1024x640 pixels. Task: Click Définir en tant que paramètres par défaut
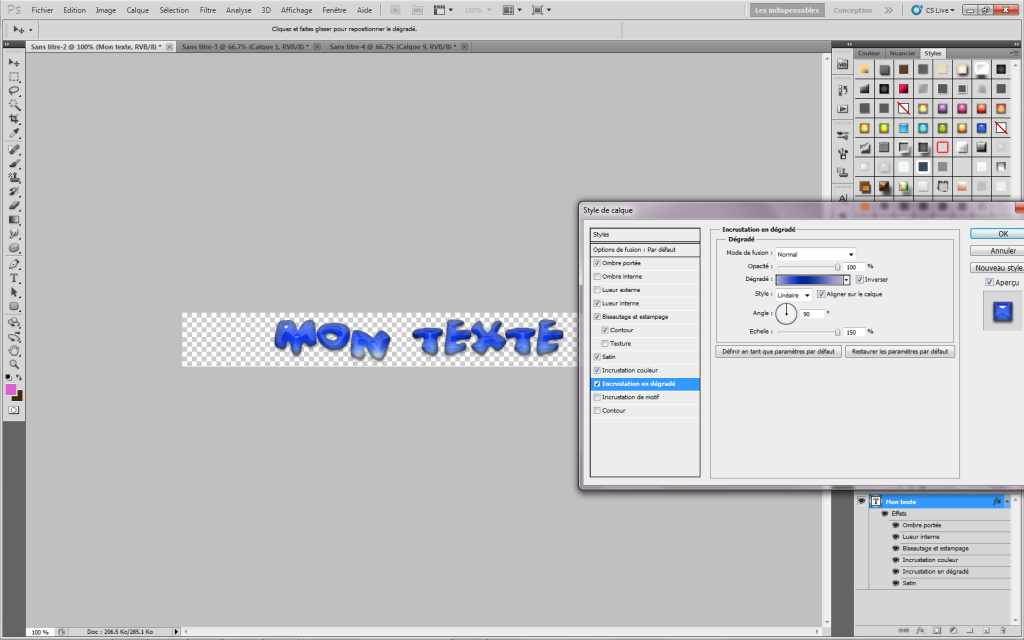[x=778, y=351]
